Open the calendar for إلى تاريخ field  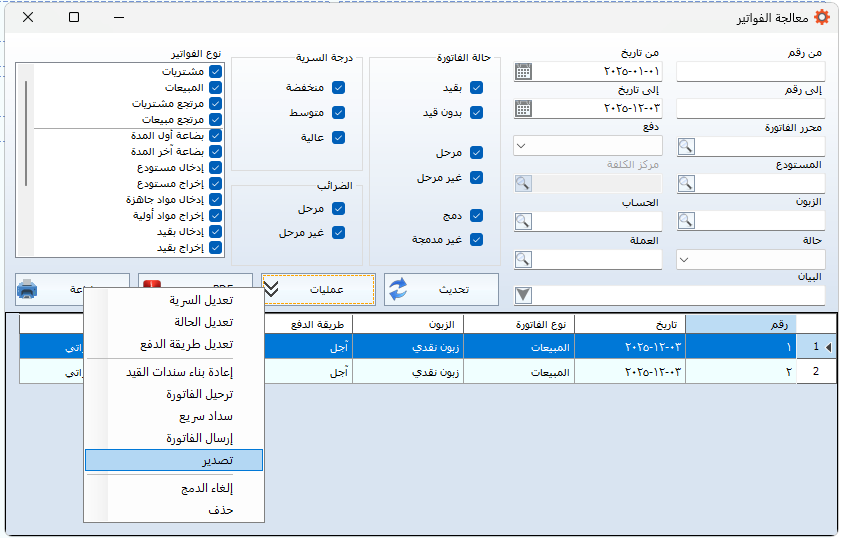coord(523,108)
